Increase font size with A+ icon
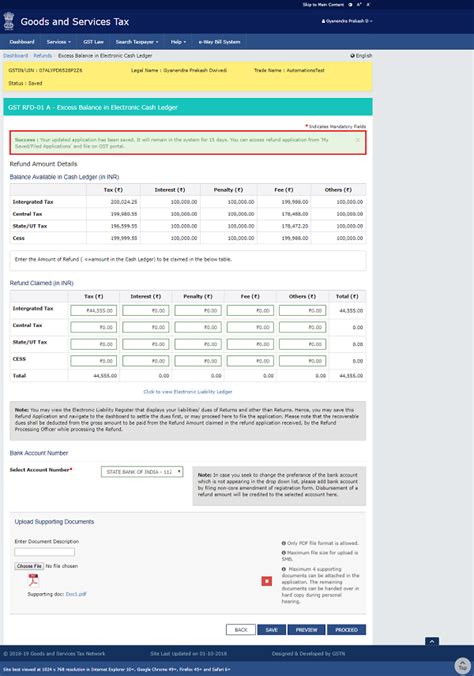Screen dimensions: 474x676 pos(359,5)
